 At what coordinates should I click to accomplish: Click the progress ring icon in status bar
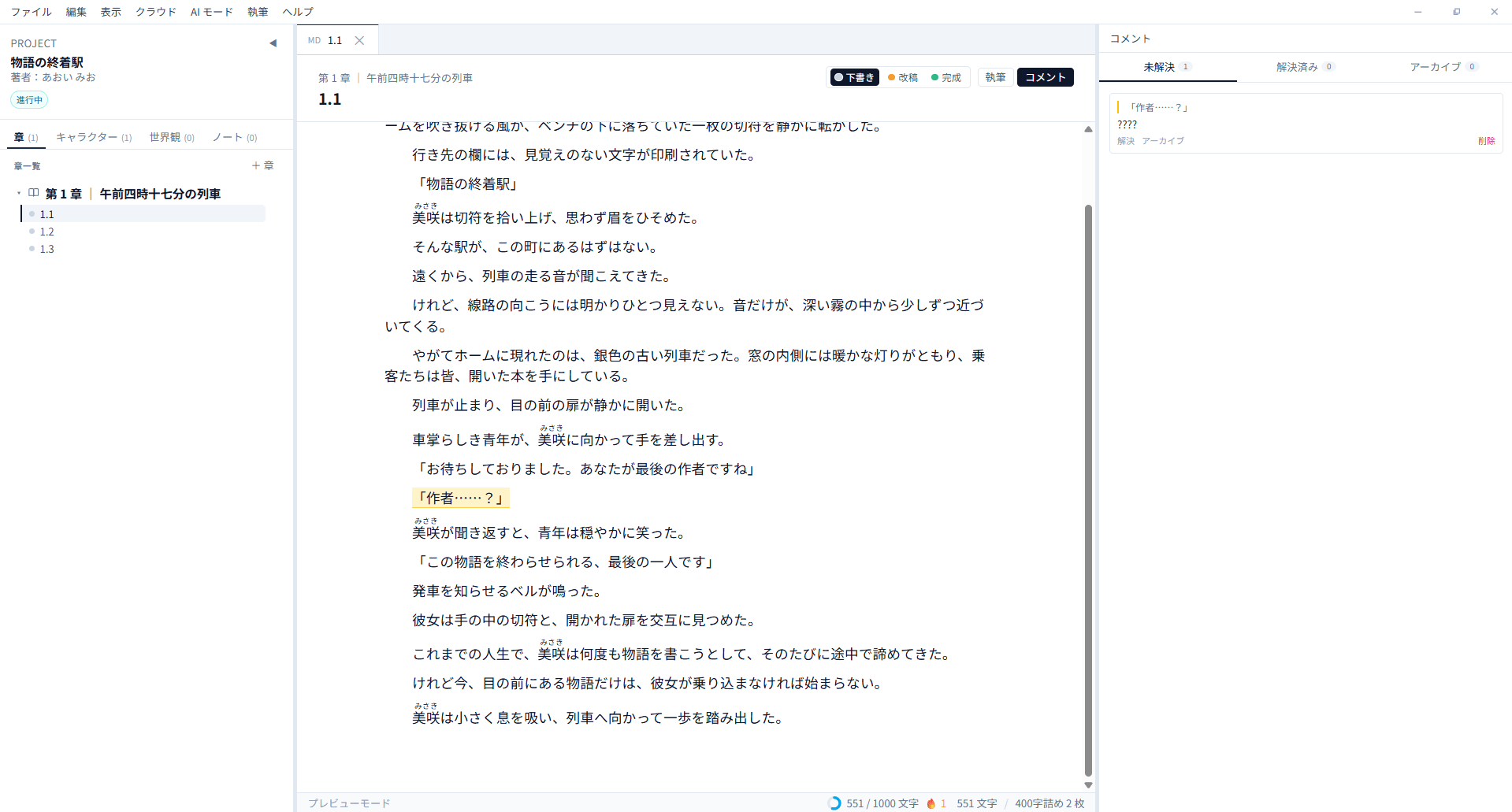coord(834,803)
